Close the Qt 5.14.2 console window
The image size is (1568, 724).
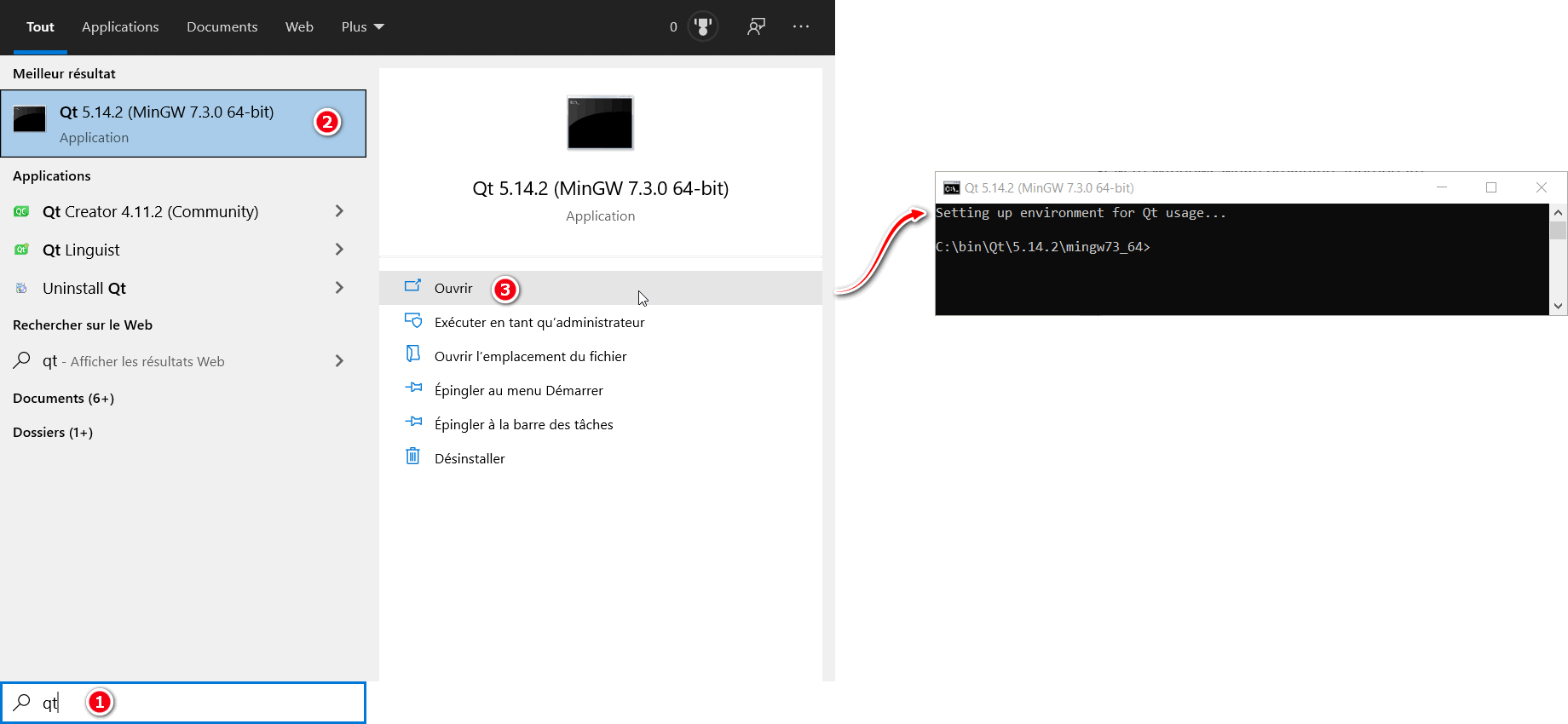point(1542,187)
